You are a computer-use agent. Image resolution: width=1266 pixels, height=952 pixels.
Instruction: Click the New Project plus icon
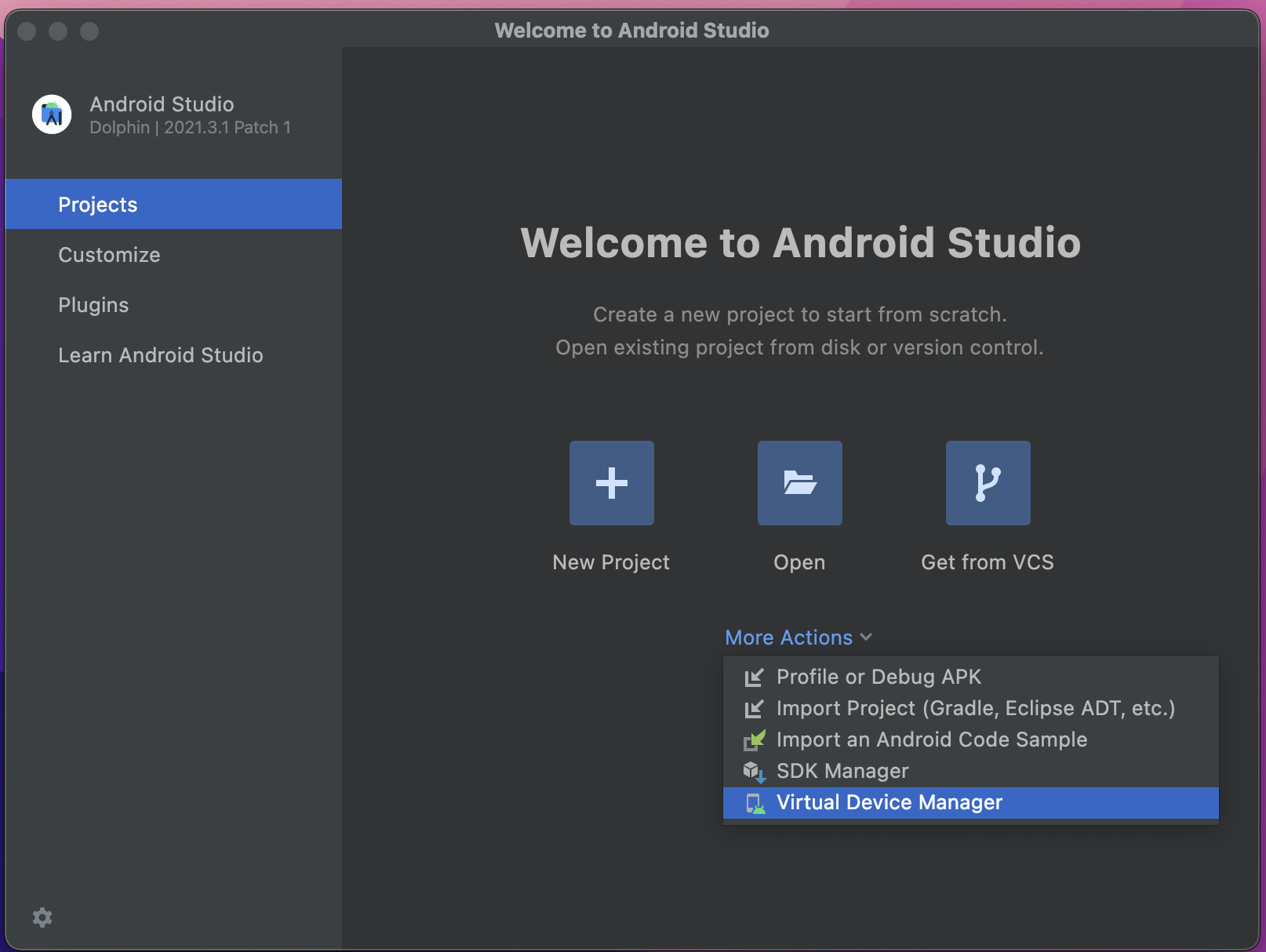tap(611, 482)
